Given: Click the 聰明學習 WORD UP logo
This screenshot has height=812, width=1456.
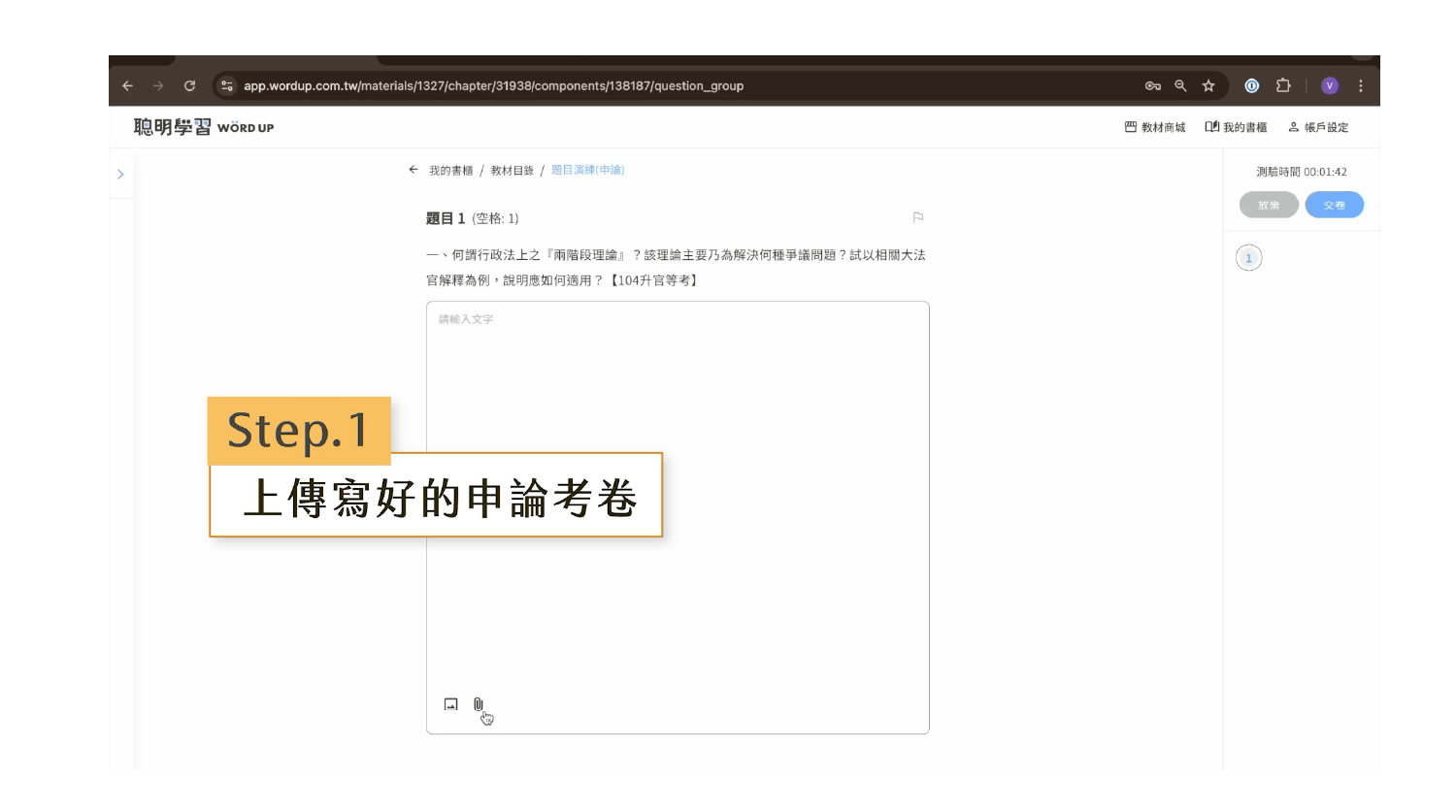Looking at the screenshot, I should click(x=204, y=127).
